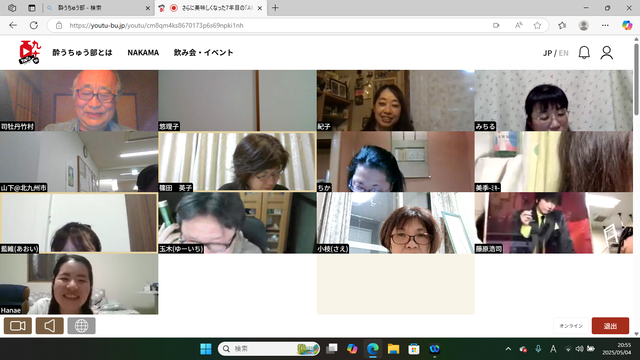Click the オンライン status button

[x=571, y=326]
